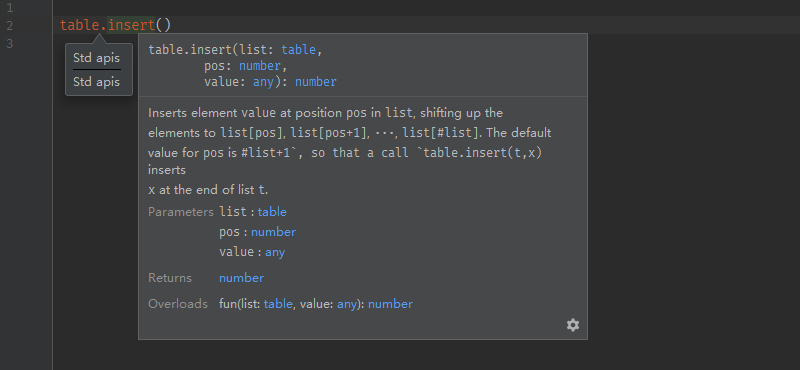The width and height of the screenshot is (800, 370).
Task: Click line number 2 in gutter
Action: 10,25
